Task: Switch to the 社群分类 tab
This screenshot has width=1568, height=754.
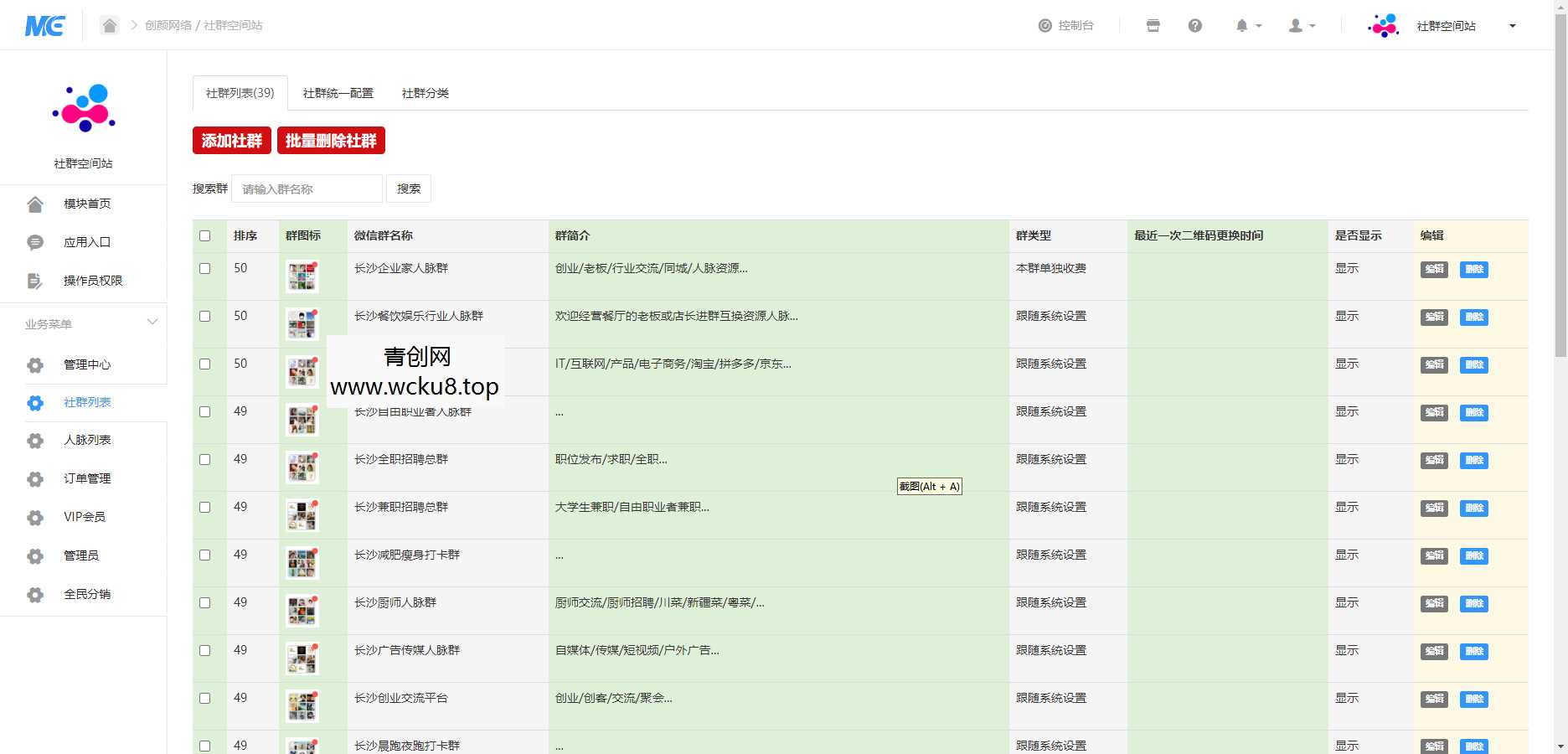Action: [425, 93]
